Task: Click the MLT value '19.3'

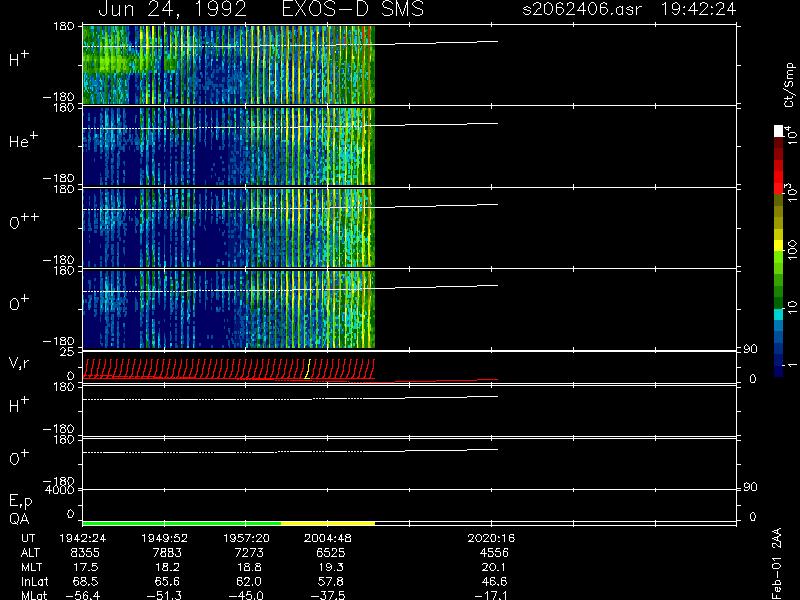Action: click(332, 567)
